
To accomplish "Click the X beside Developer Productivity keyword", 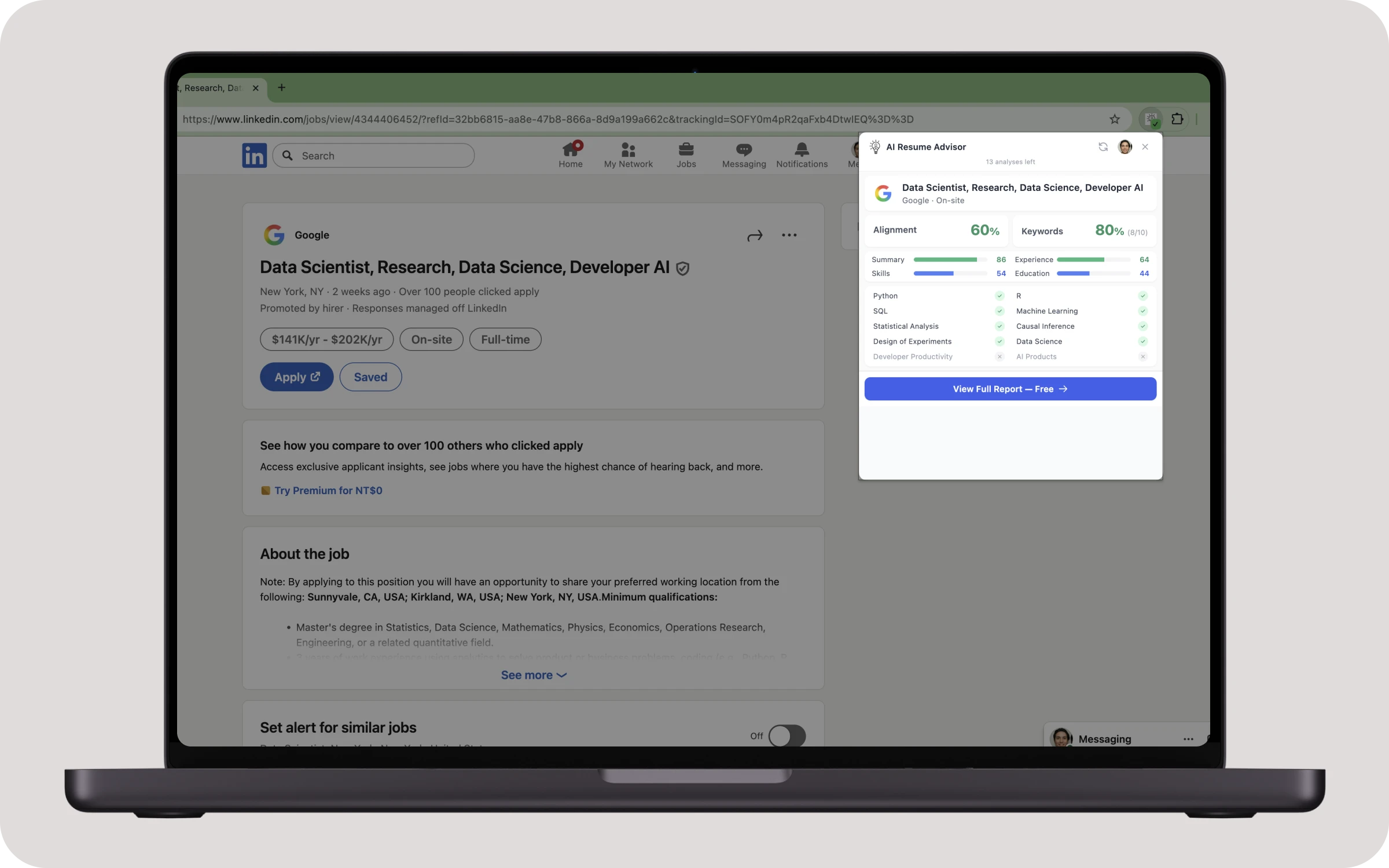I will (x=999, y=356).
